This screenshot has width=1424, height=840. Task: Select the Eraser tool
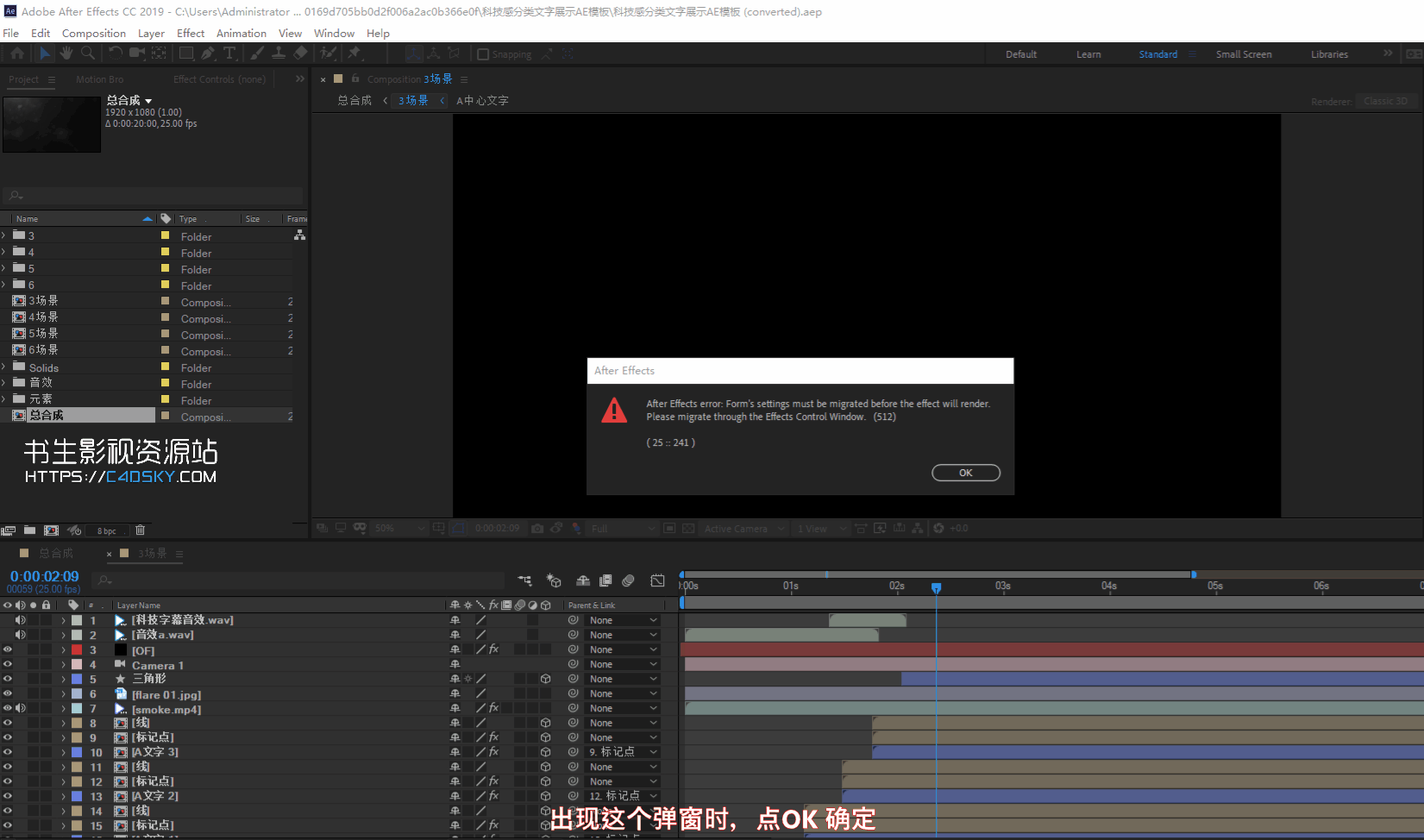(300, 53)
